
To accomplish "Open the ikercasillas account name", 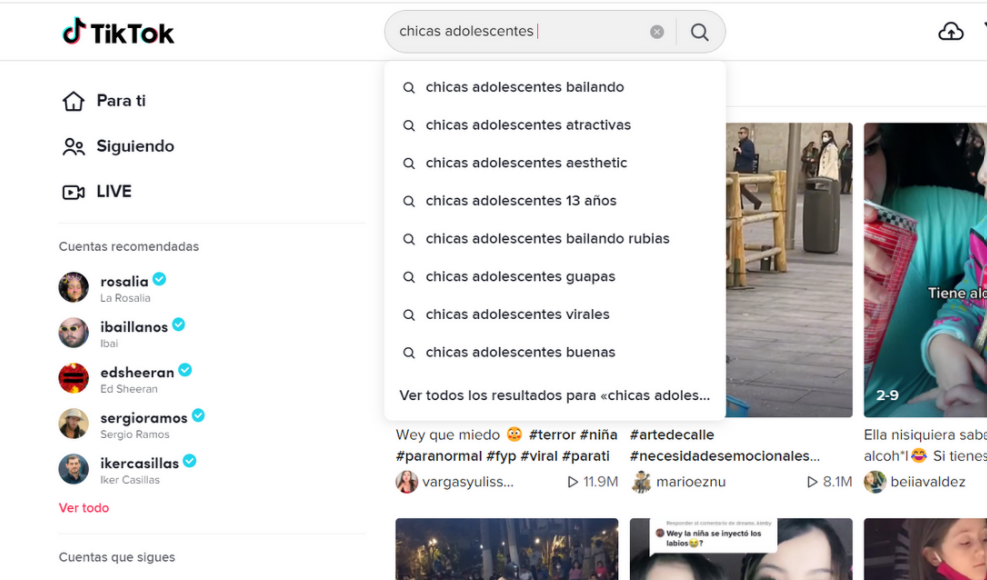I will point(140,463).
